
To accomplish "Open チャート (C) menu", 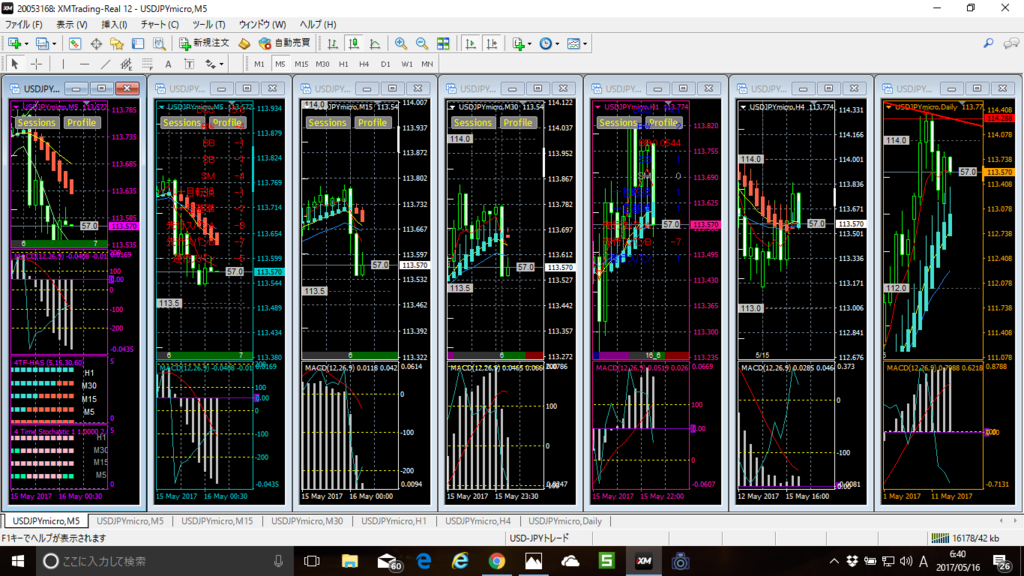I will click(x=160, y=24).
